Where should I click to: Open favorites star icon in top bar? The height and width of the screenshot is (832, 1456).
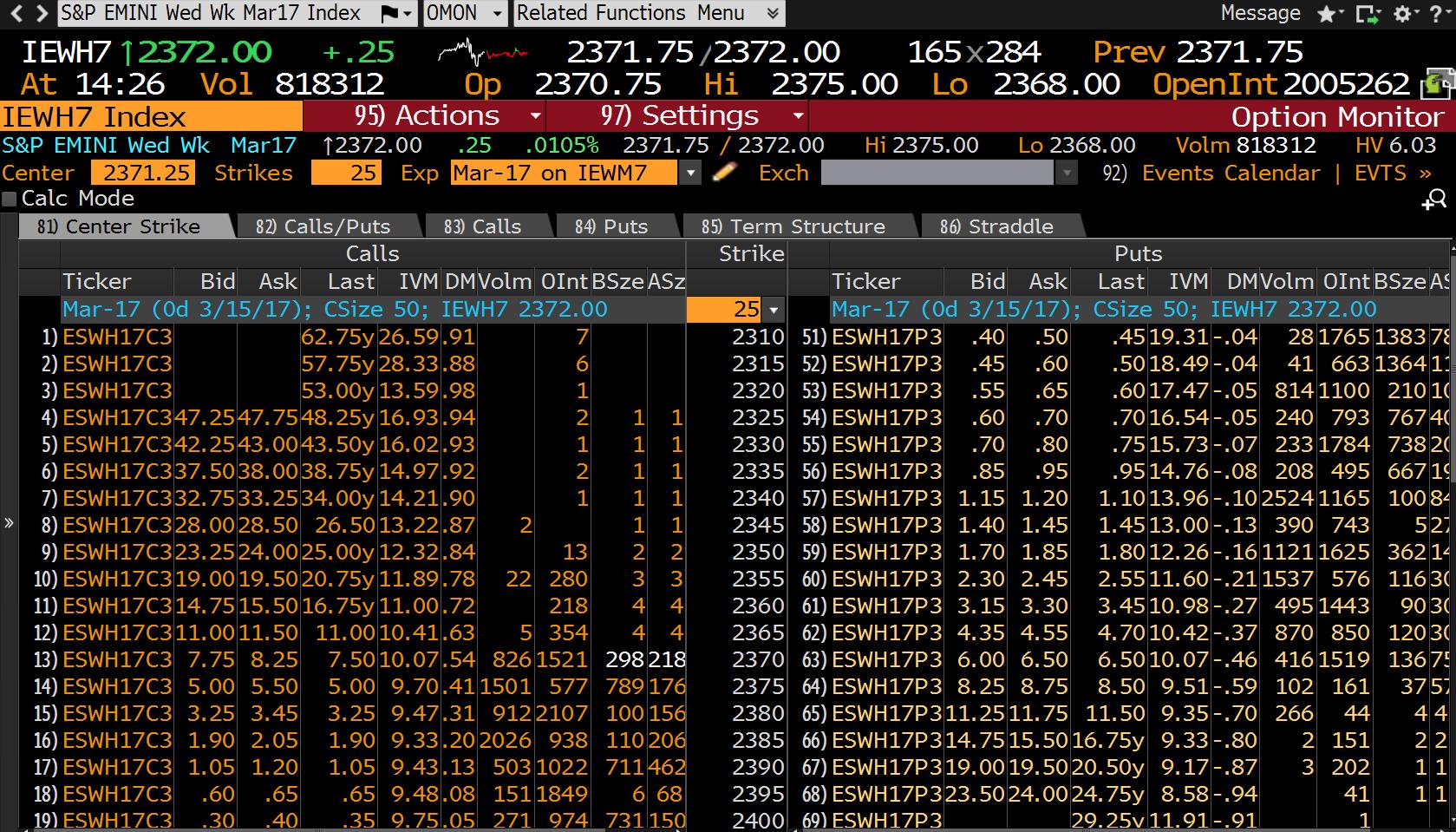[1327, 14]
